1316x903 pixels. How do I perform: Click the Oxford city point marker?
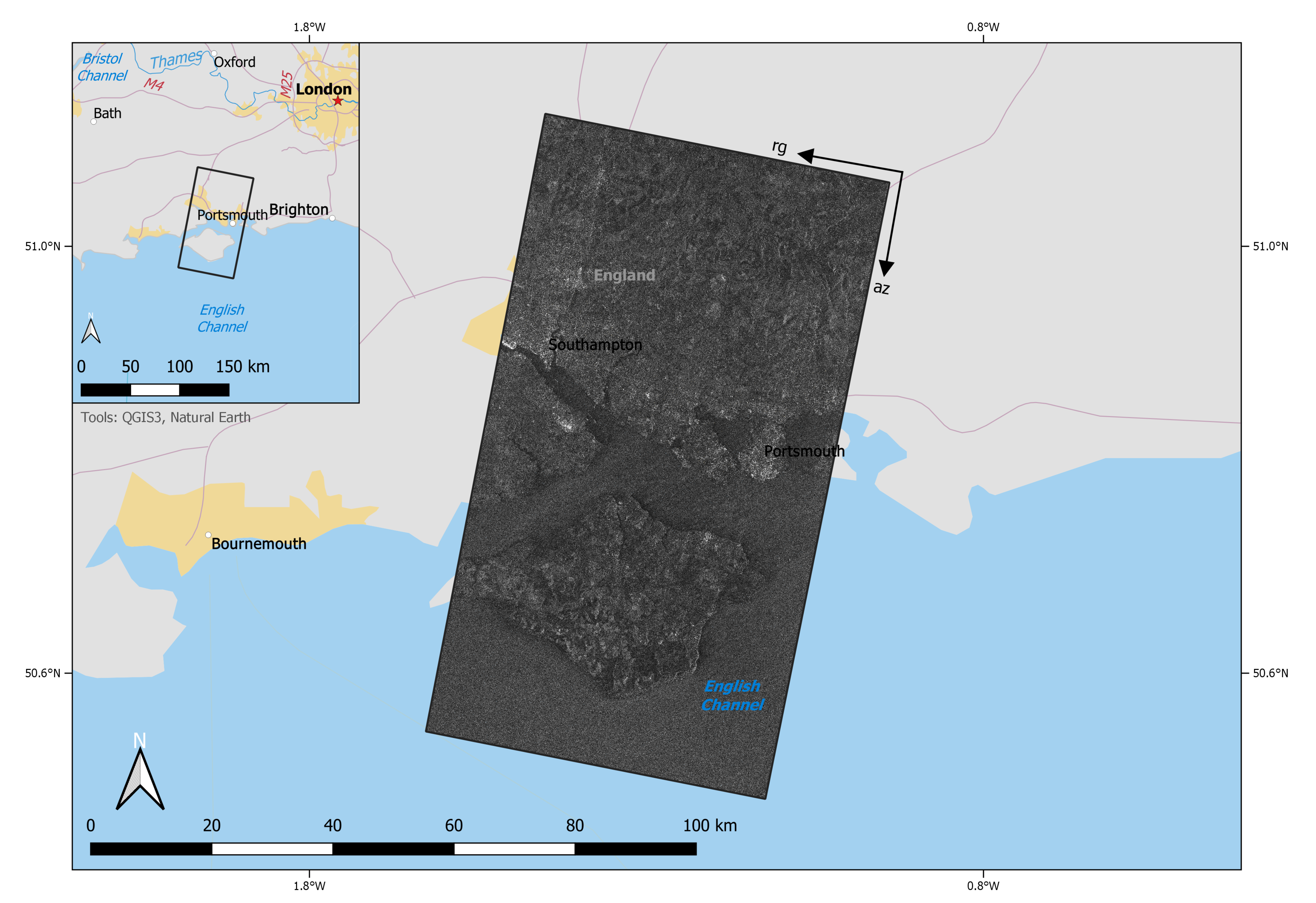pyautogui.click(x=215, y=53)
